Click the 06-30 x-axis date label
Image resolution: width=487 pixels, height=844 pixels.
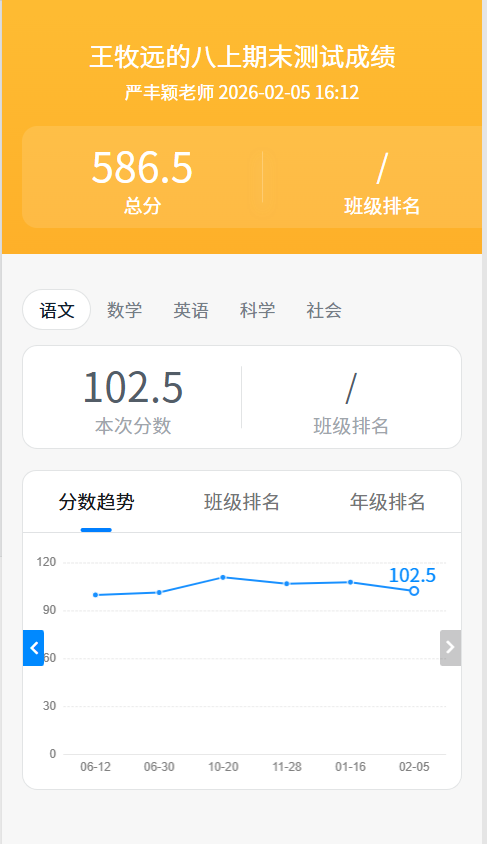tap(159, 767)
